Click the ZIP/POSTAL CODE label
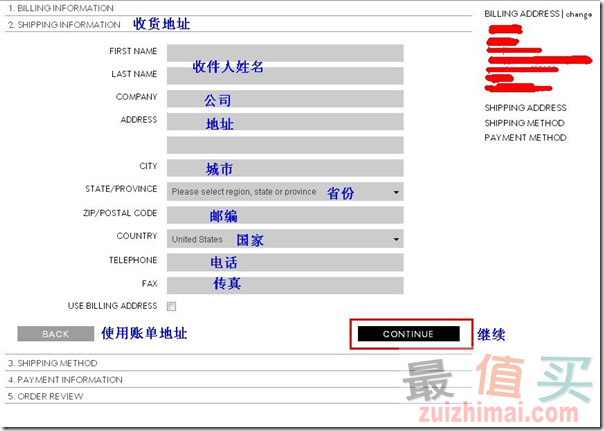The height and width of the screenshot is (431, 604). click(x=120, y=213)
